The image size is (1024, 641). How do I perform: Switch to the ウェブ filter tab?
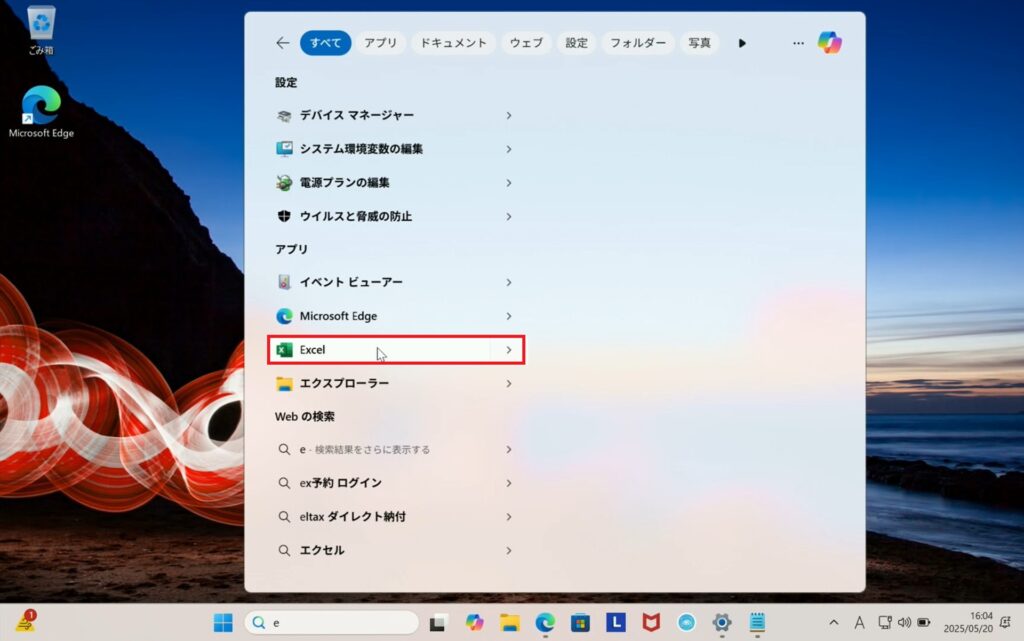pyautogui.click(x=526, y=43)
